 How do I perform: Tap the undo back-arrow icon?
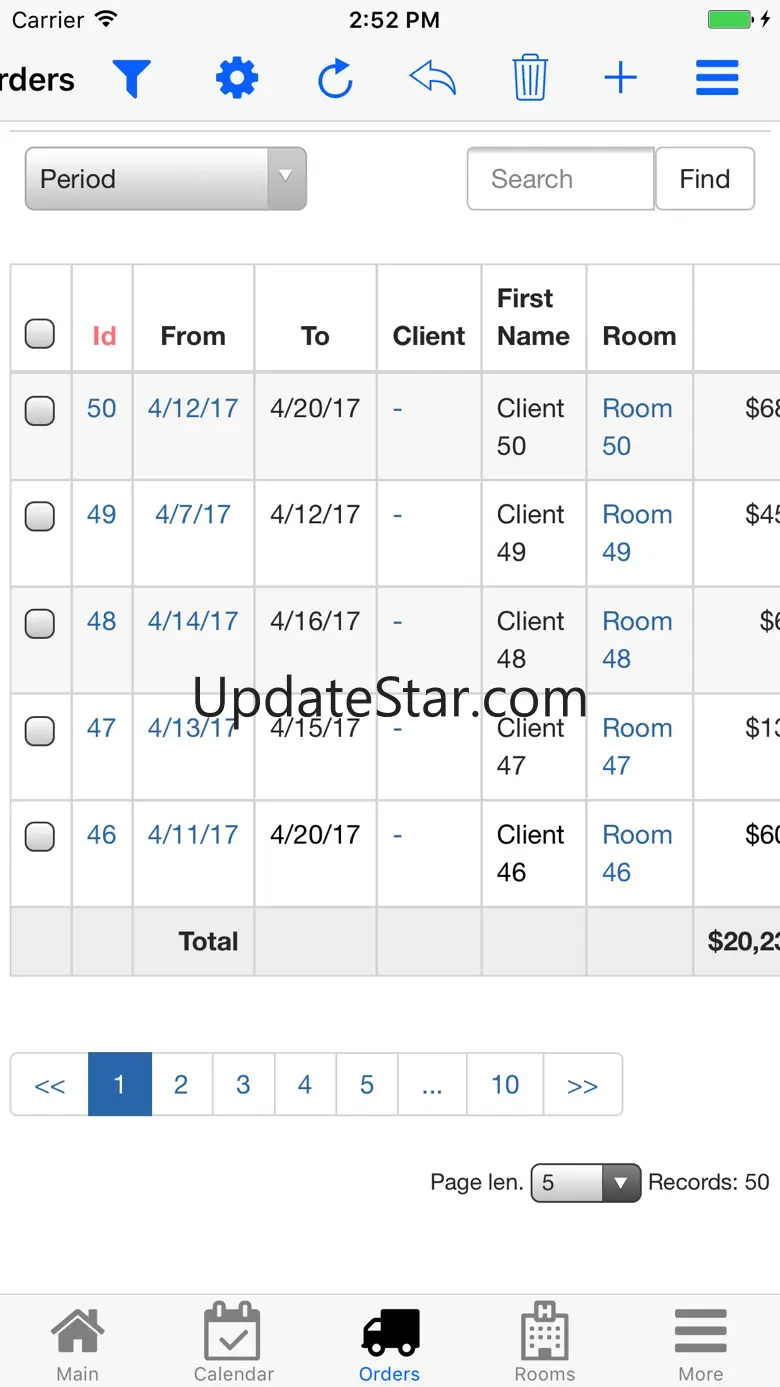point(432,78)
